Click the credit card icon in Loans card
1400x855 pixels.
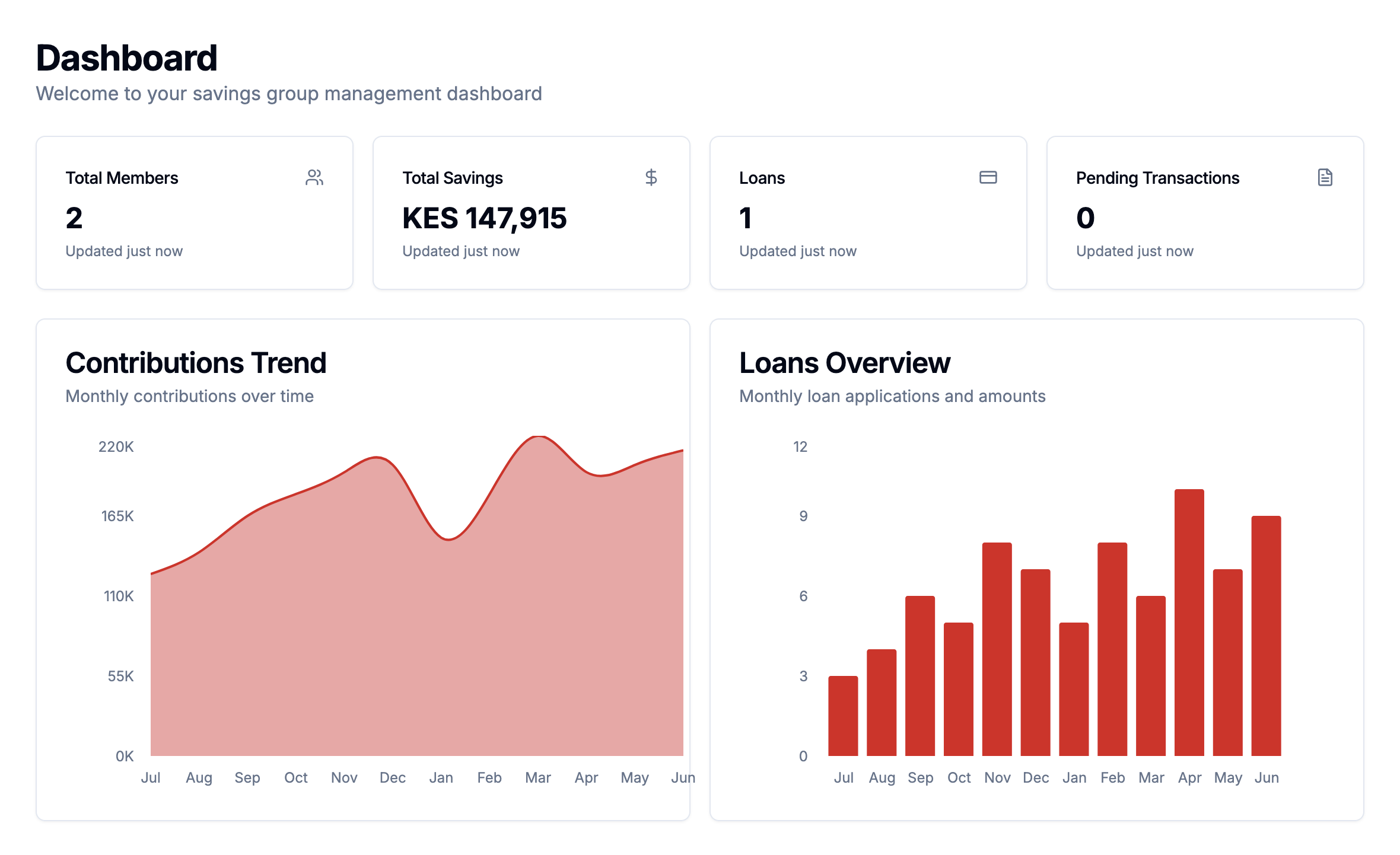coord(988,177)
